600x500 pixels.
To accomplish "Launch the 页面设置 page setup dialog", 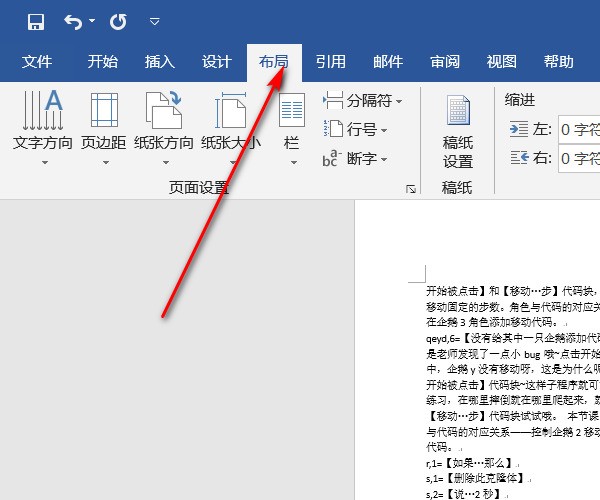I will [x=409, y=188].
